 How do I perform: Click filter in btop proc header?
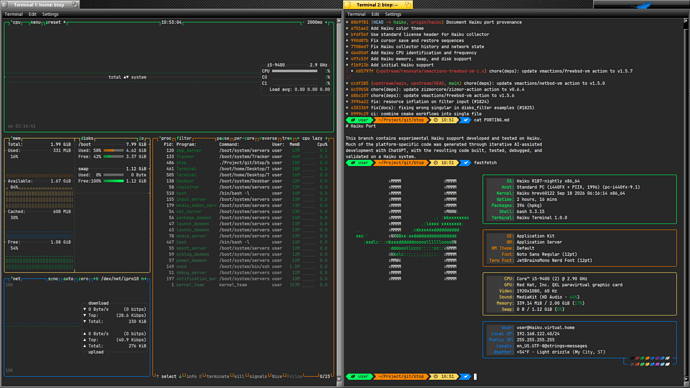[x=184, y=138]
